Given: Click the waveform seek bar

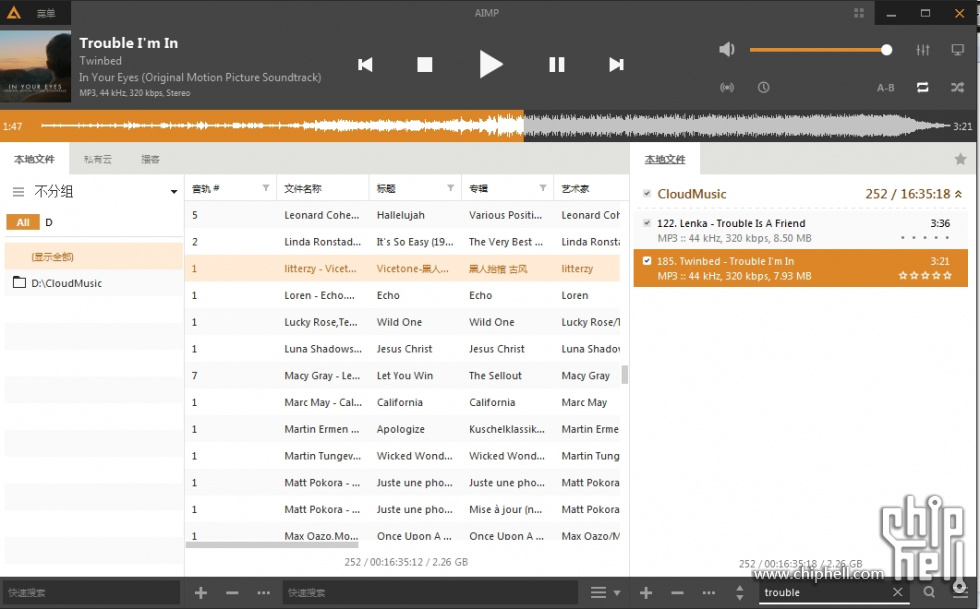Looking at the screenshot, I should [496, 126].
